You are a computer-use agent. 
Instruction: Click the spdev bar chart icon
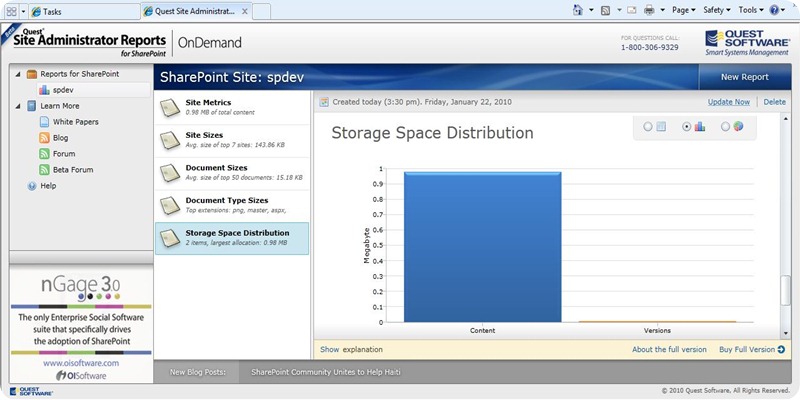(x=44, y=90)
